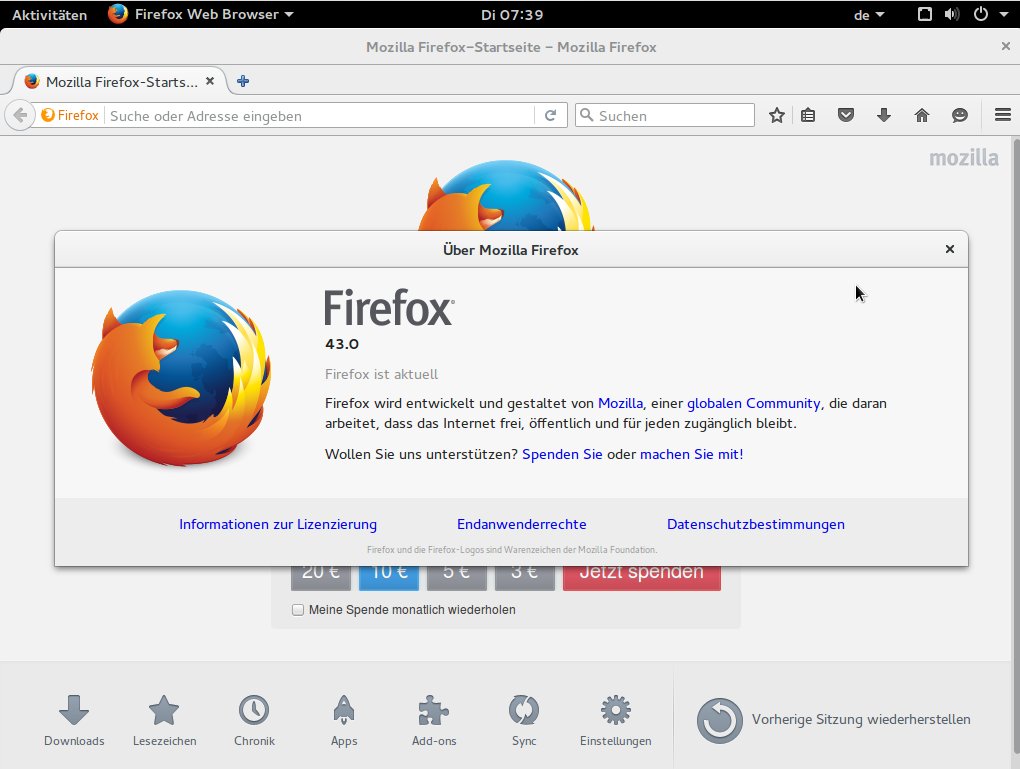Screen dimensions: 1020x769
Task: Open the power icon in top bar
Action: coord(980,14)
